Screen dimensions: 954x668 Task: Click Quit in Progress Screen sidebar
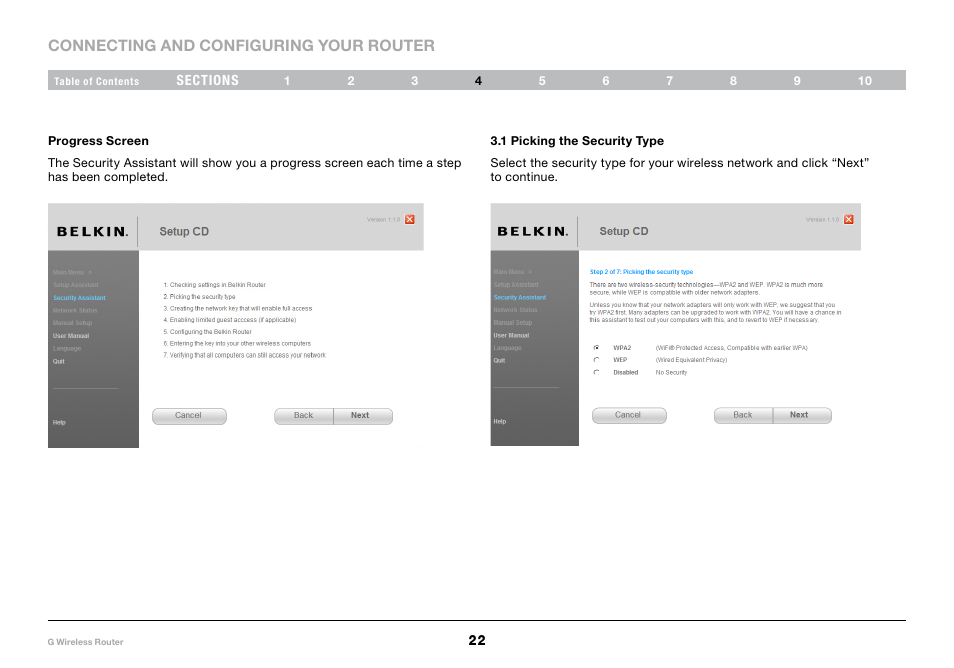58,361
